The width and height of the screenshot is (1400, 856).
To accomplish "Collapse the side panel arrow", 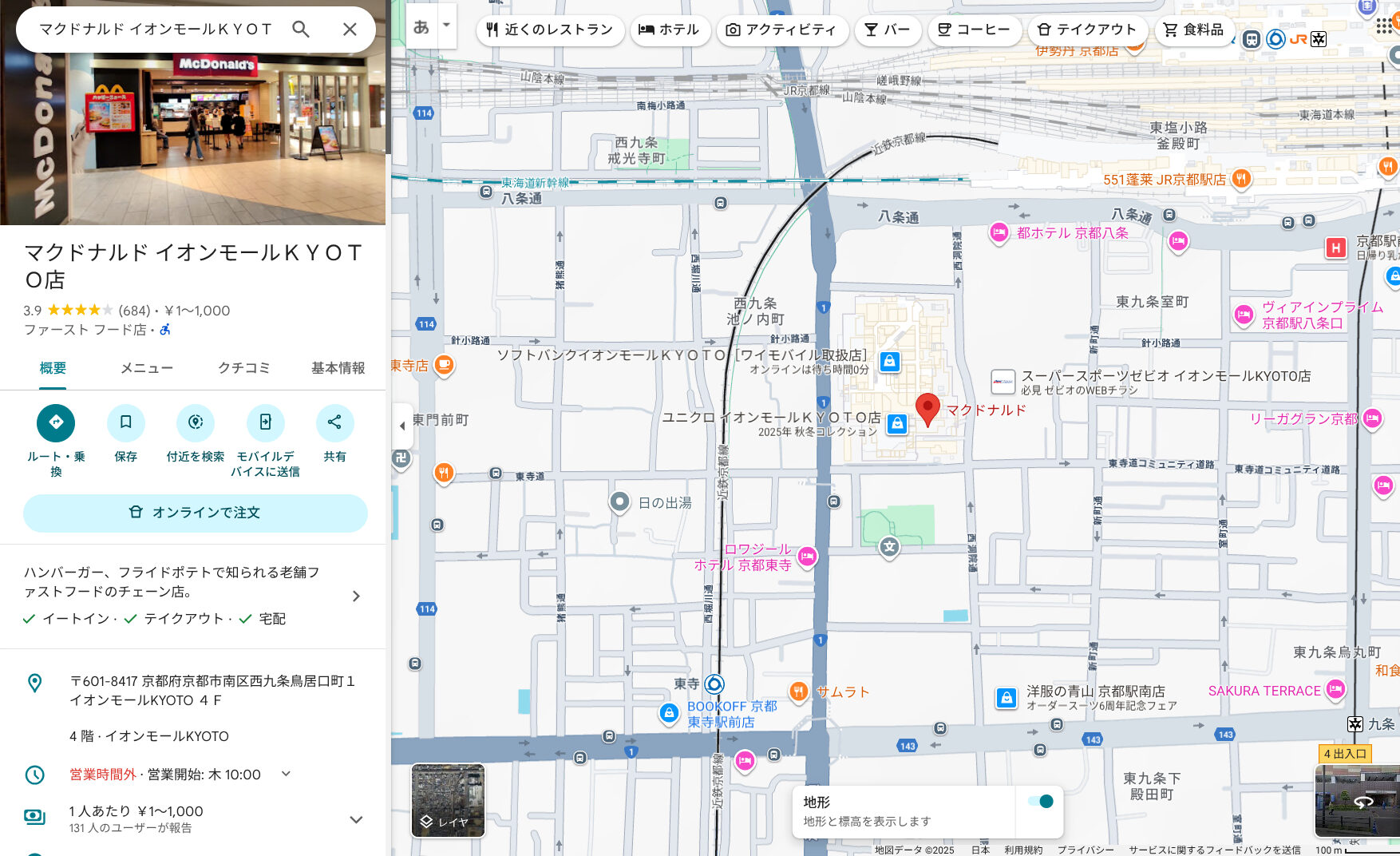I will pyautogui.click(x=402, y=426).
